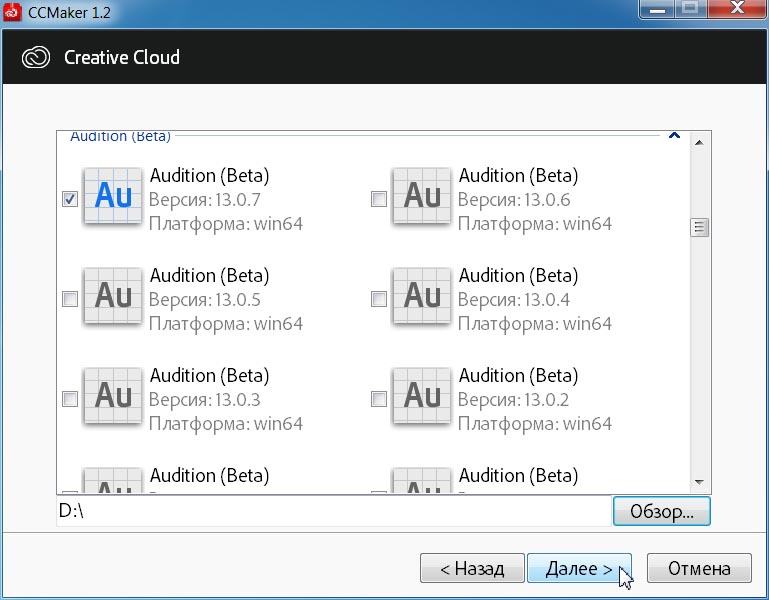Click the Версия: 13.0.5 text
This screenshot has width=769, height=600.
click(x=205, y=300)
